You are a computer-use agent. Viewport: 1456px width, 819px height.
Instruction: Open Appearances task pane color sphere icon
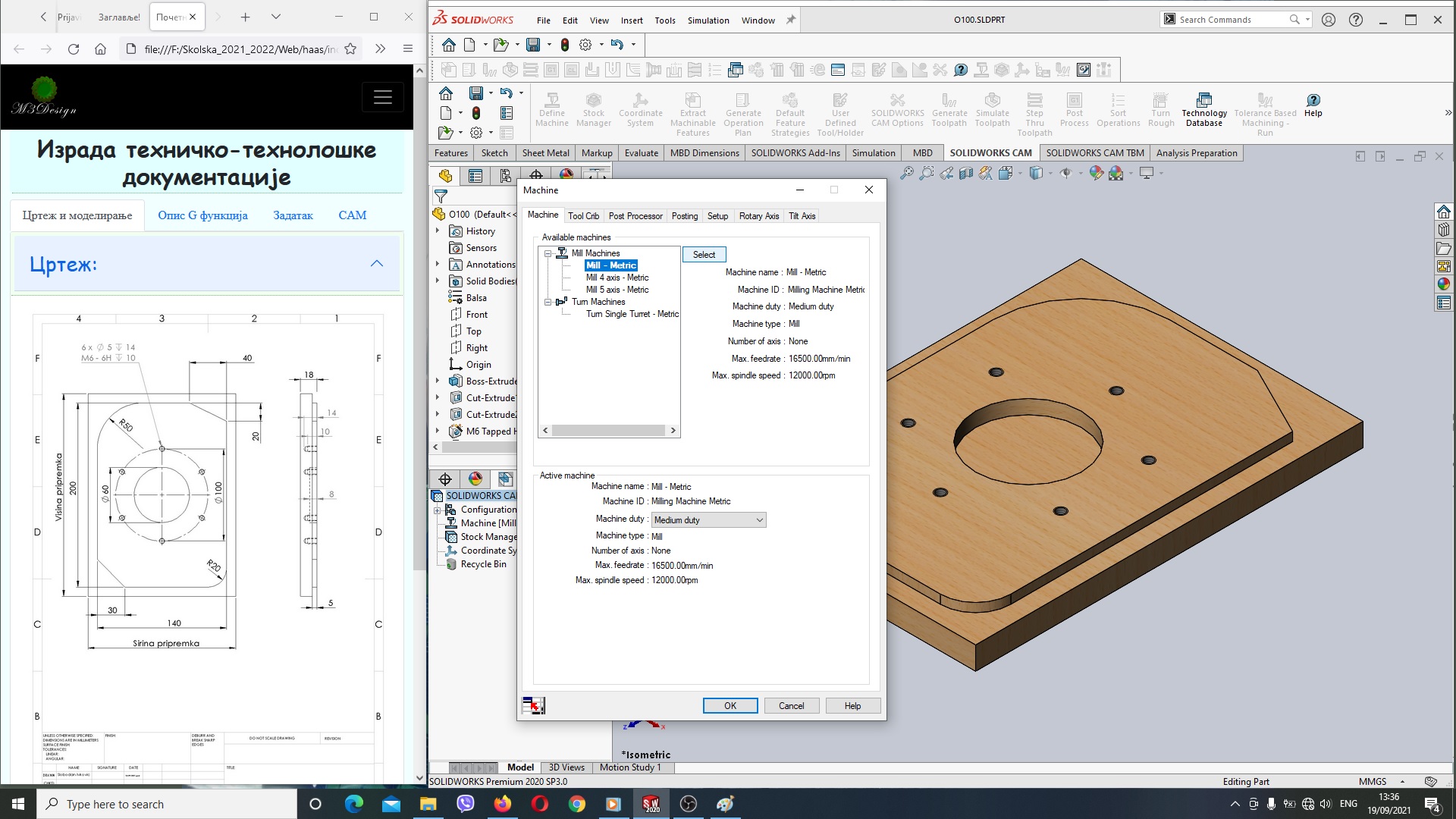pos(1444,284)
